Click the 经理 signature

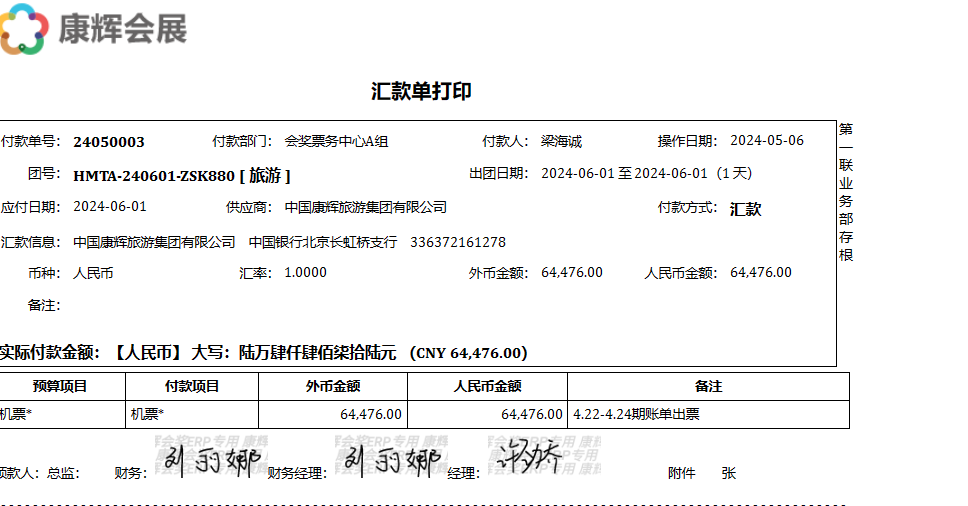coord(528,459)
